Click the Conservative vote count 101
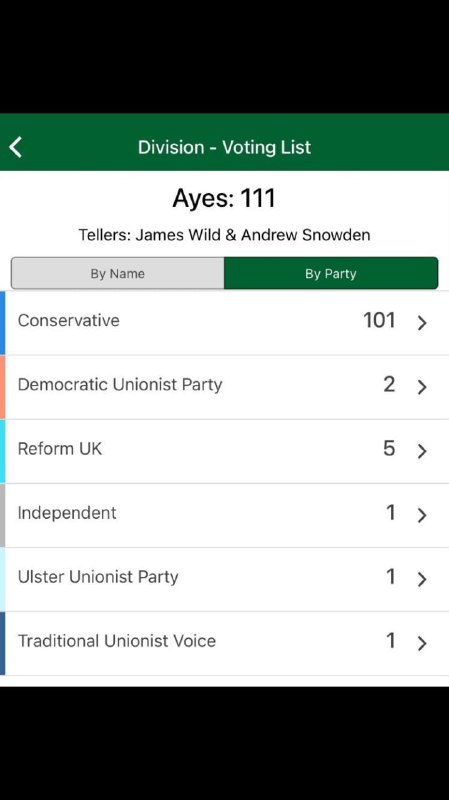Screen dimensions: 449x800 (379, 320)
